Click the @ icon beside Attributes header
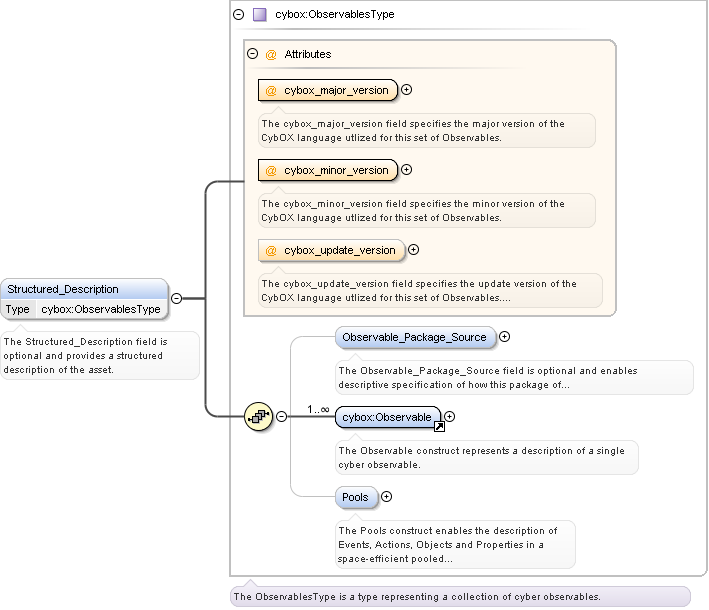The height and width of the screenshot is (610, 709). coord(271,54)
